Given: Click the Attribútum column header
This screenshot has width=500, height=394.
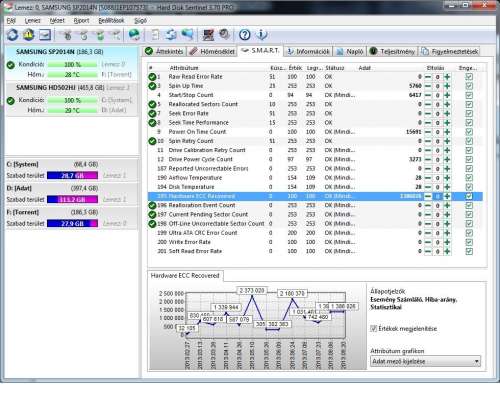Looking at the screenshot, I should coord(184,68).
